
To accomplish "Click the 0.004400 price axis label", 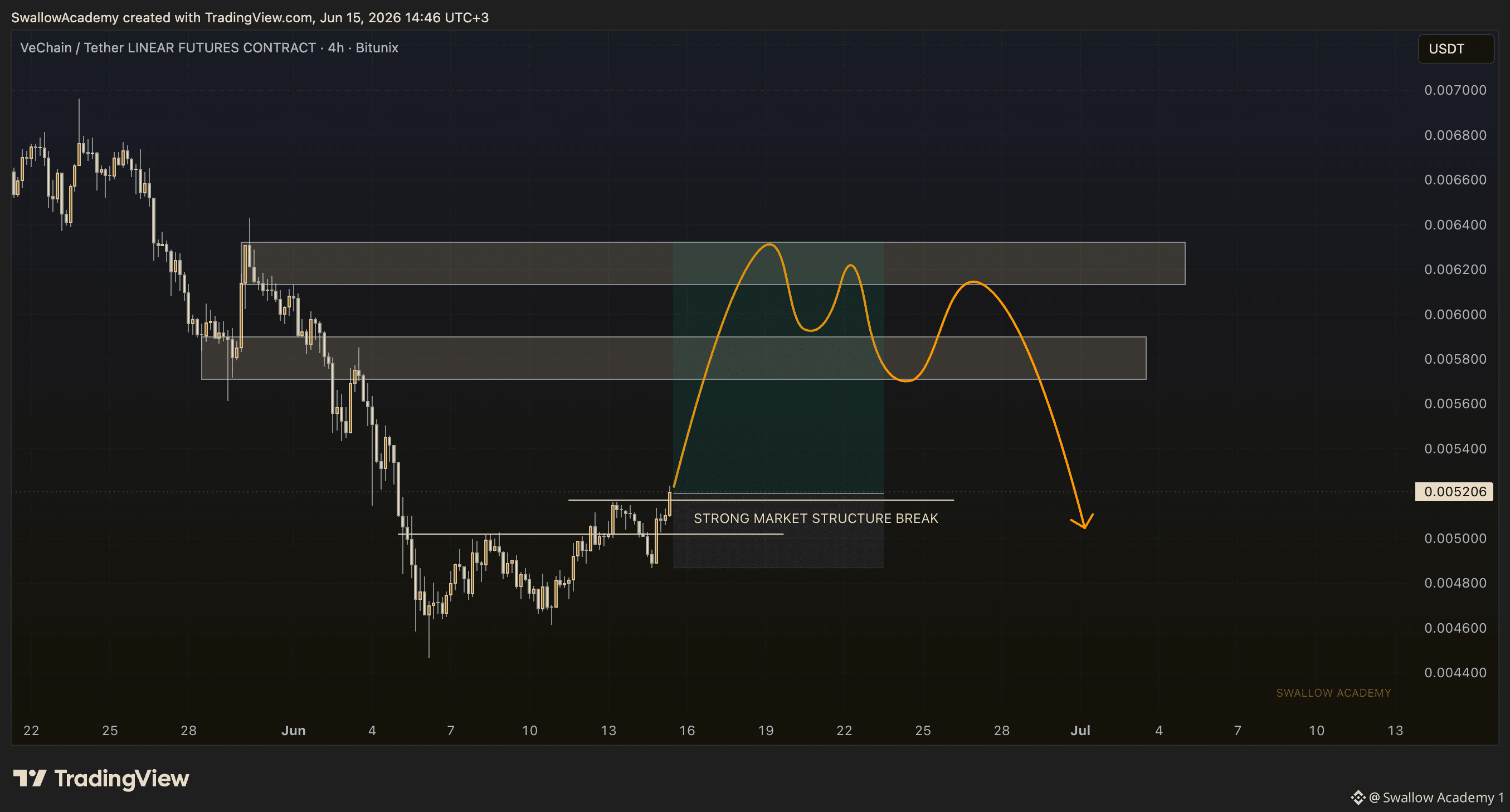I will 1455,673.
